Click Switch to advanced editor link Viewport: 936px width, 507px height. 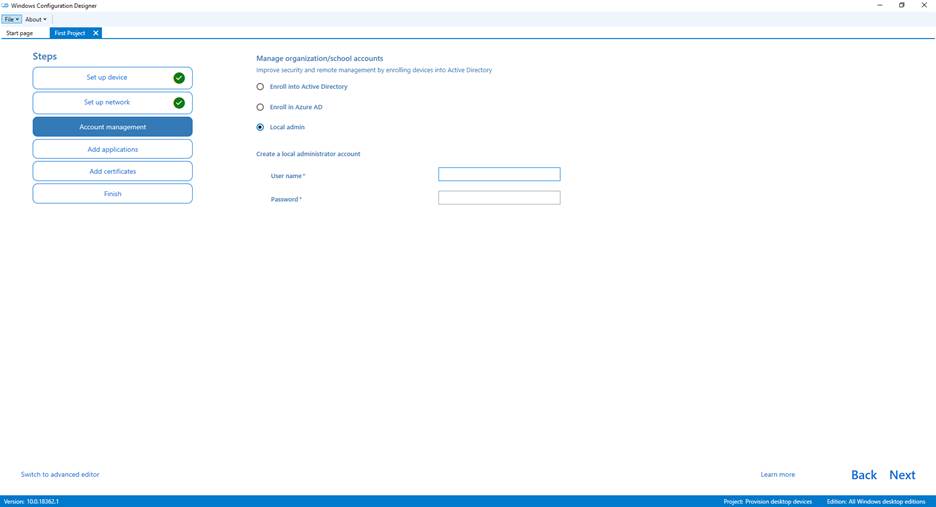click(x=60, y=475)
